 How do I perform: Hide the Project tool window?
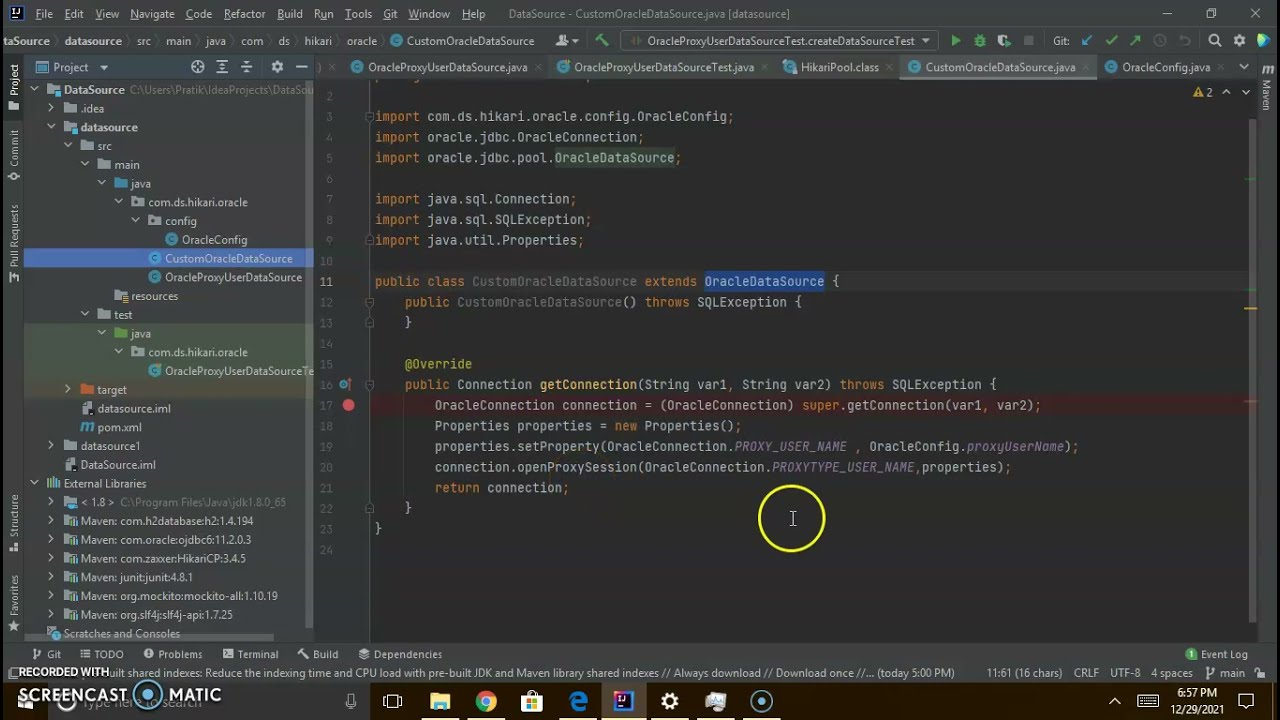(x=302, y=67)
